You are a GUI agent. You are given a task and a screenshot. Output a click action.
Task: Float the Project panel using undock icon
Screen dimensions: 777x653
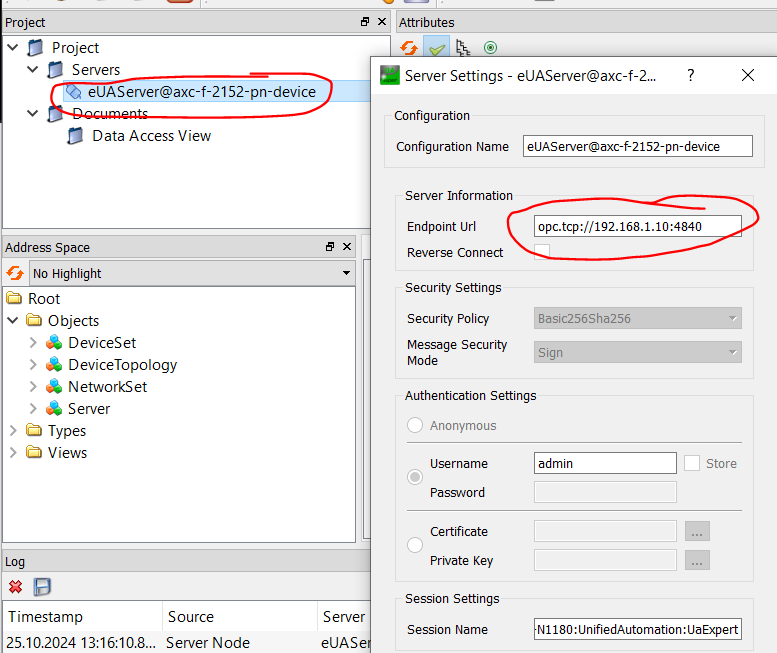[365, 22]
